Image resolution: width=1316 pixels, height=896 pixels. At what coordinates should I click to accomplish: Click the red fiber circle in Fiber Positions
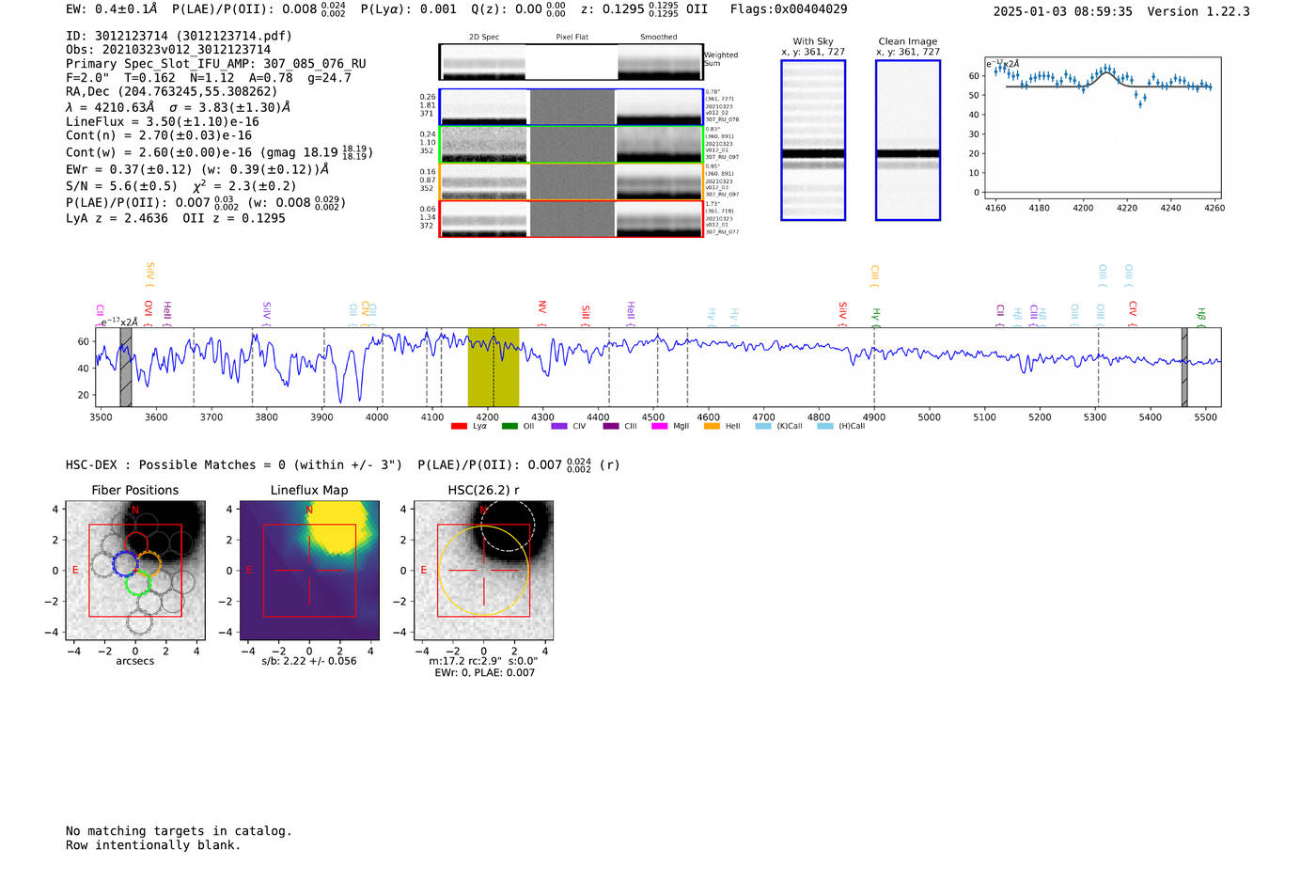click(x=136, y=544)
